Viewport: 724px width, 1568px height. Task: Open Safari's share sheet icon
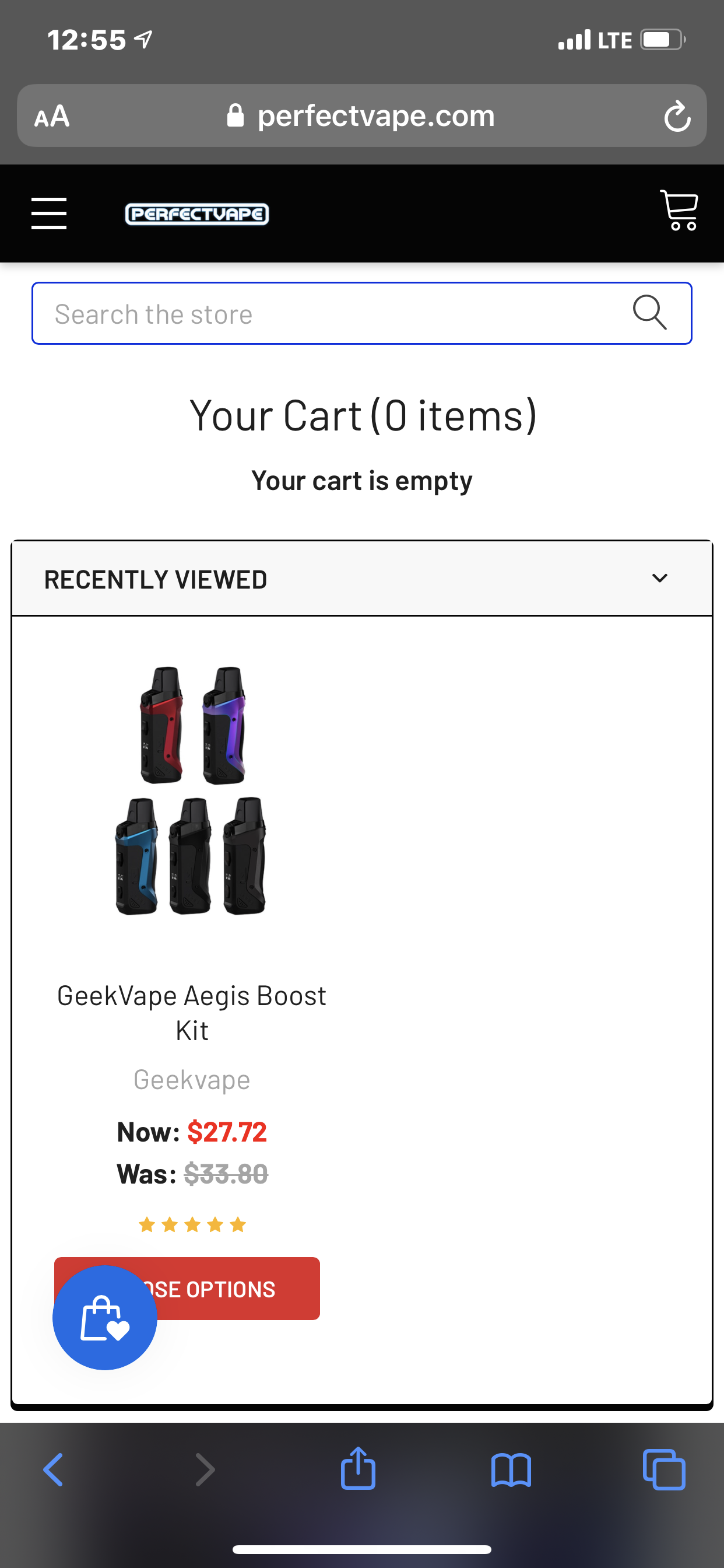[x=358, y=1468]
